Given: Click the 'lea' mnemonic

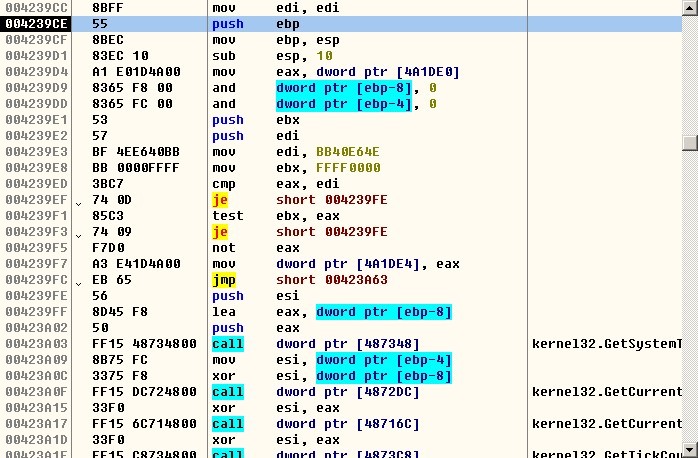Looking at the screenshot, I should coord(223,312).
